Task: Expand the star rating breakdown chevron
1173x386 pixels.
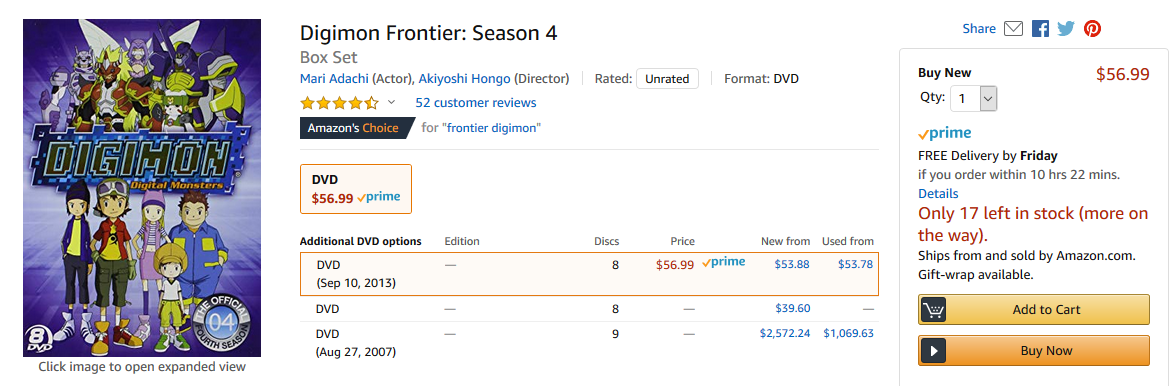Action: [x=391, y=102]
